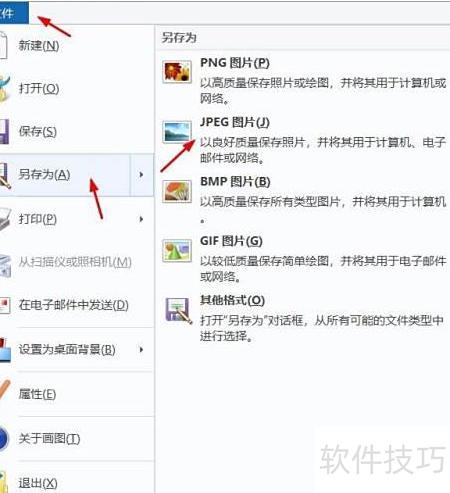
Task: Click the JPEG 图片(J) label text
Action: (235, 122)
